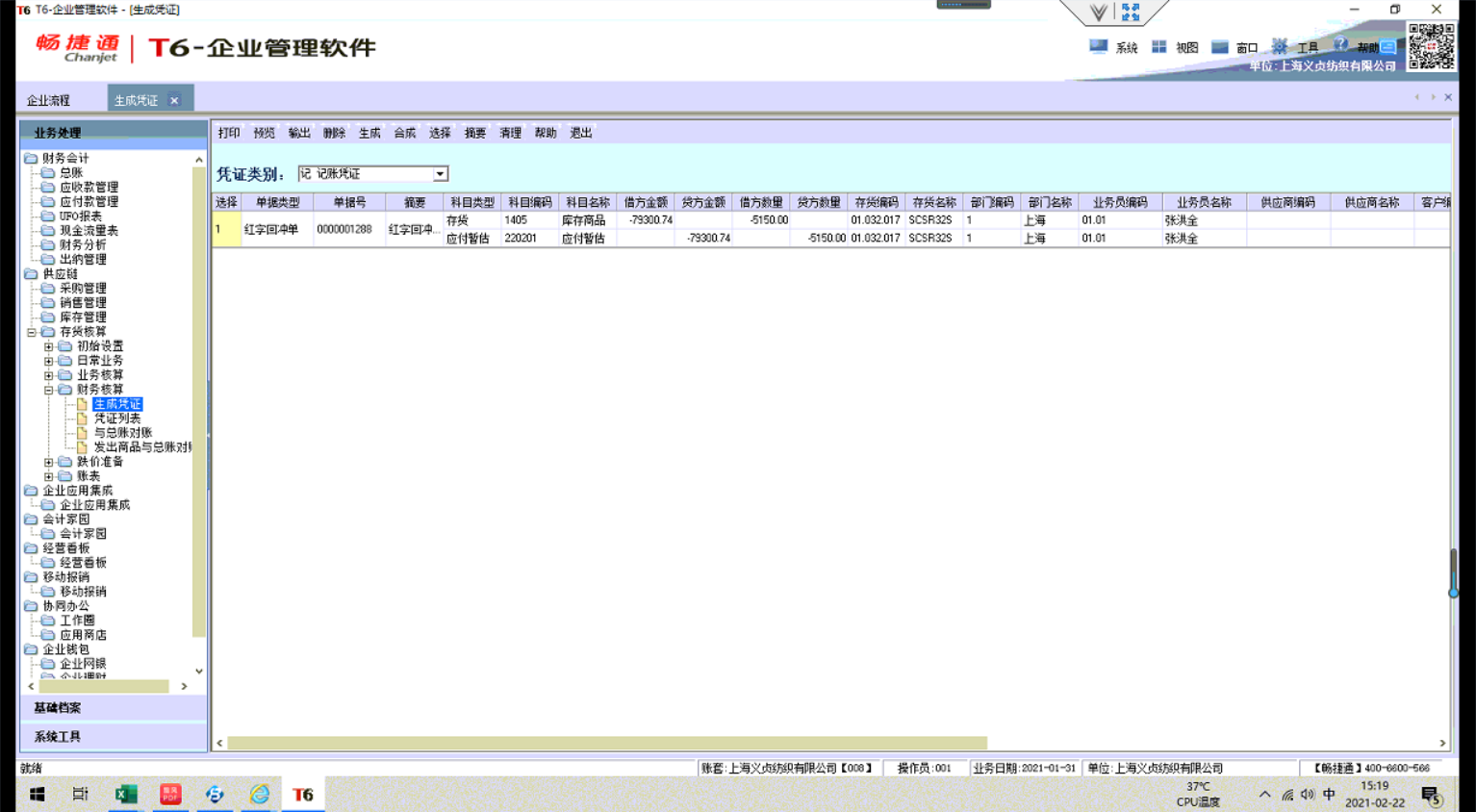Open Excel from the taskbar
Screen dimensions: 1476x812
coord(125,794)
